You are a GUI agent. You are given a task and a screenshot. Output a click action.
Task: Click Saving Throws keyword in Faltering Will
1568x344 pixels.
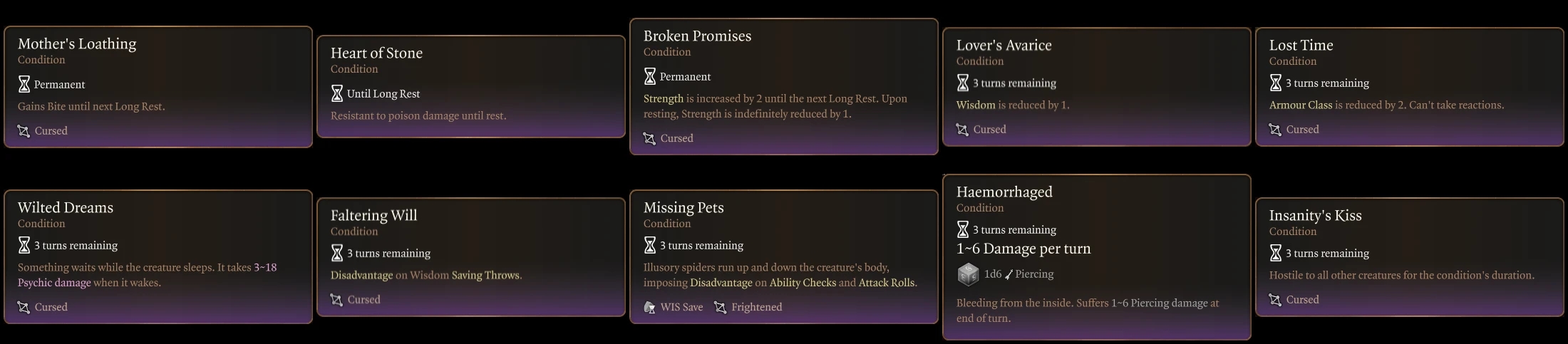click(486, 276)
